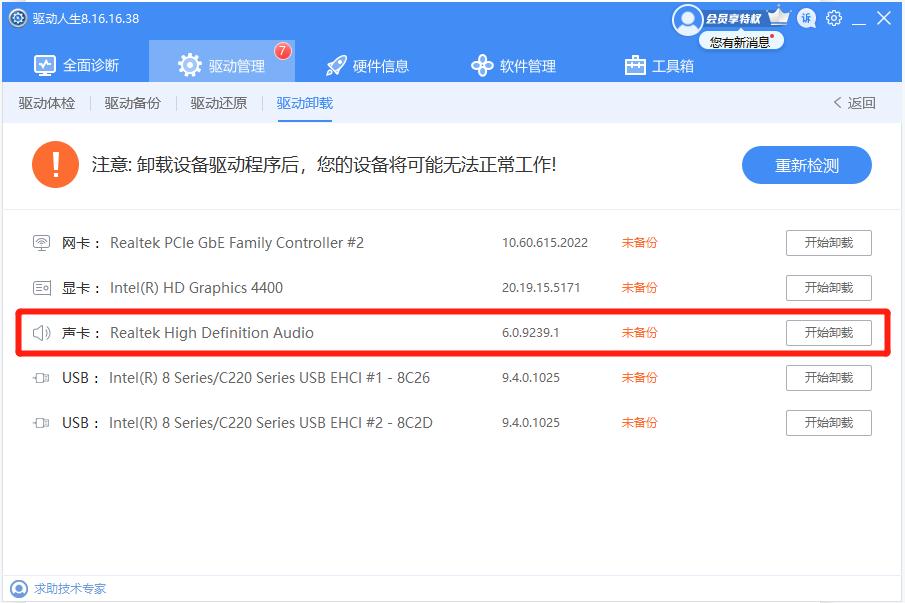Click 开始卸载 for the Realtek audio driver
Viewport: 905px width, 603px height.
[x=829, y=332]
